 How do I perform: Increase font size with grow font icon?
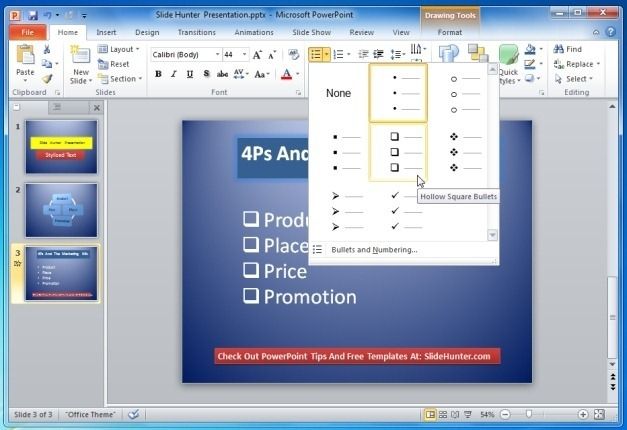click(257, 55)
